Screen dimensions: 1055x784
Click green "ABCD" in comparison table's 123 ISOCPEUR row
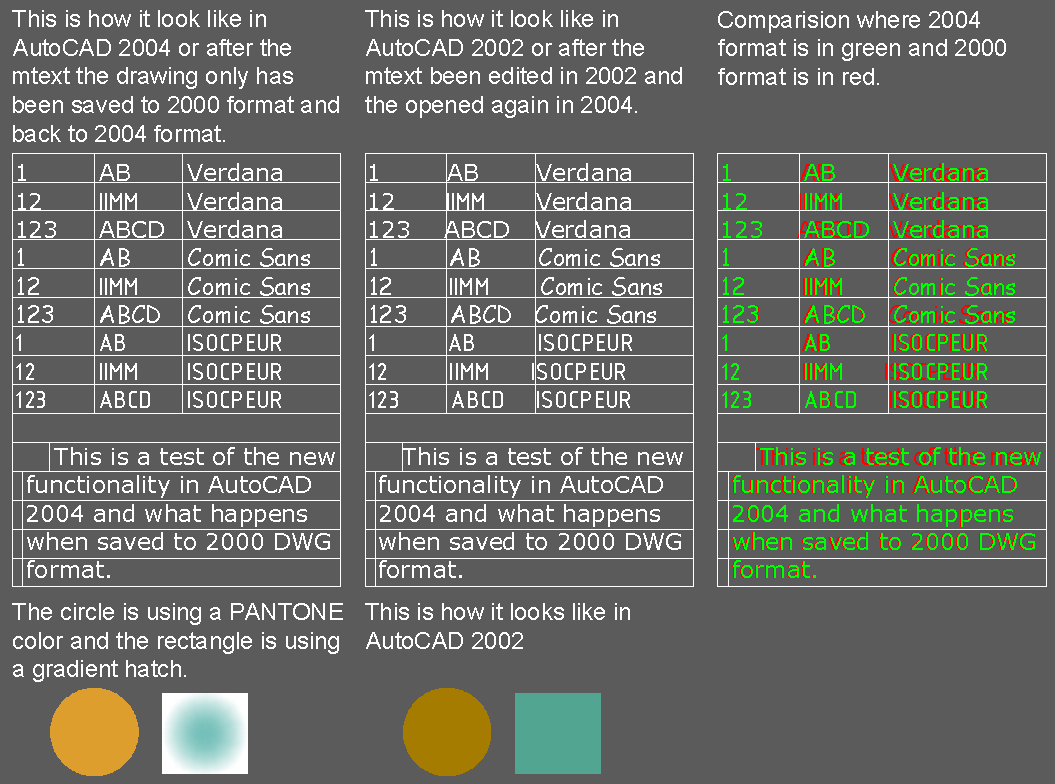tap(831, 400)
